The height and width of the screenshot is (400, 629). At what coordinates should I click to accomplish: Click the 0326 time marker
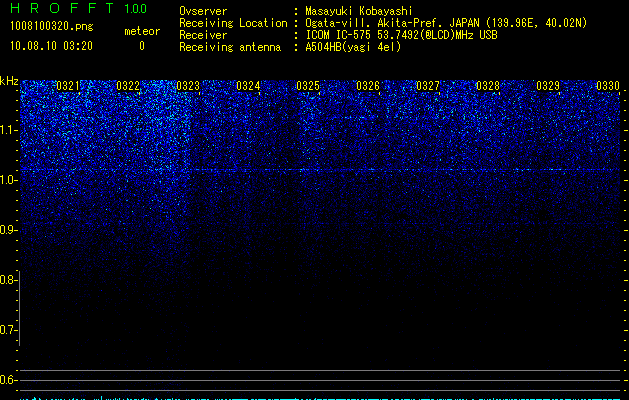click(x=368, y=86)
